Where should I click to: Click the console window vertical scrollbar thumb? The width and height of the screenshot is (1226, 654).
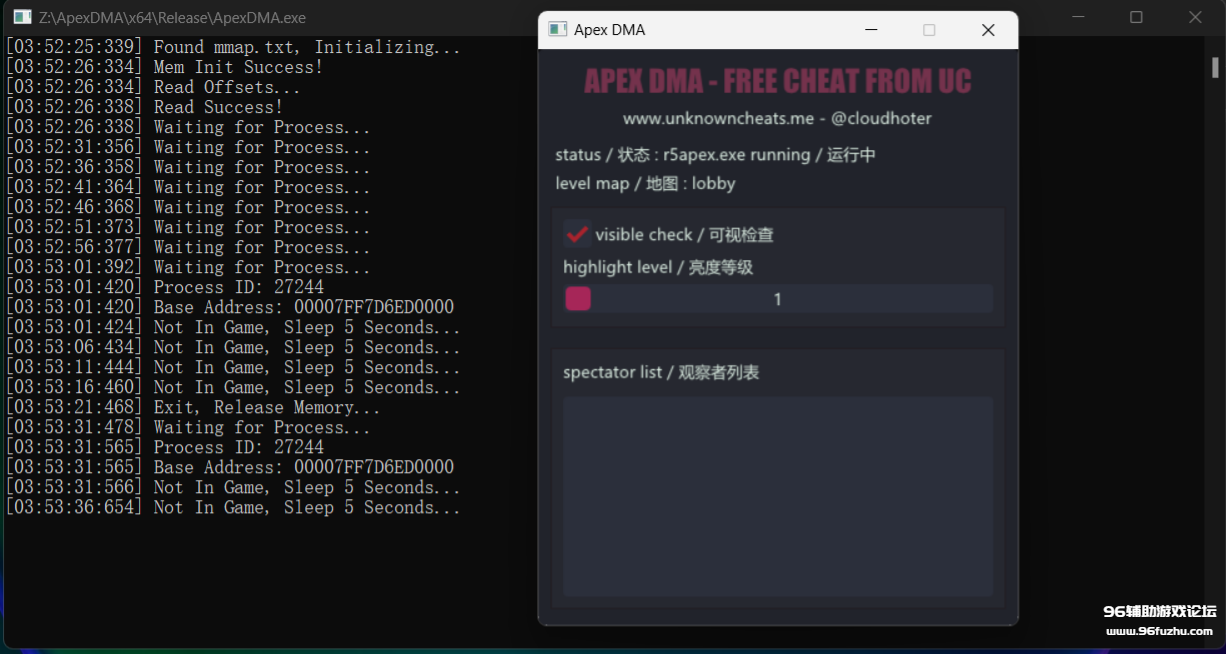pos(1214,66)
